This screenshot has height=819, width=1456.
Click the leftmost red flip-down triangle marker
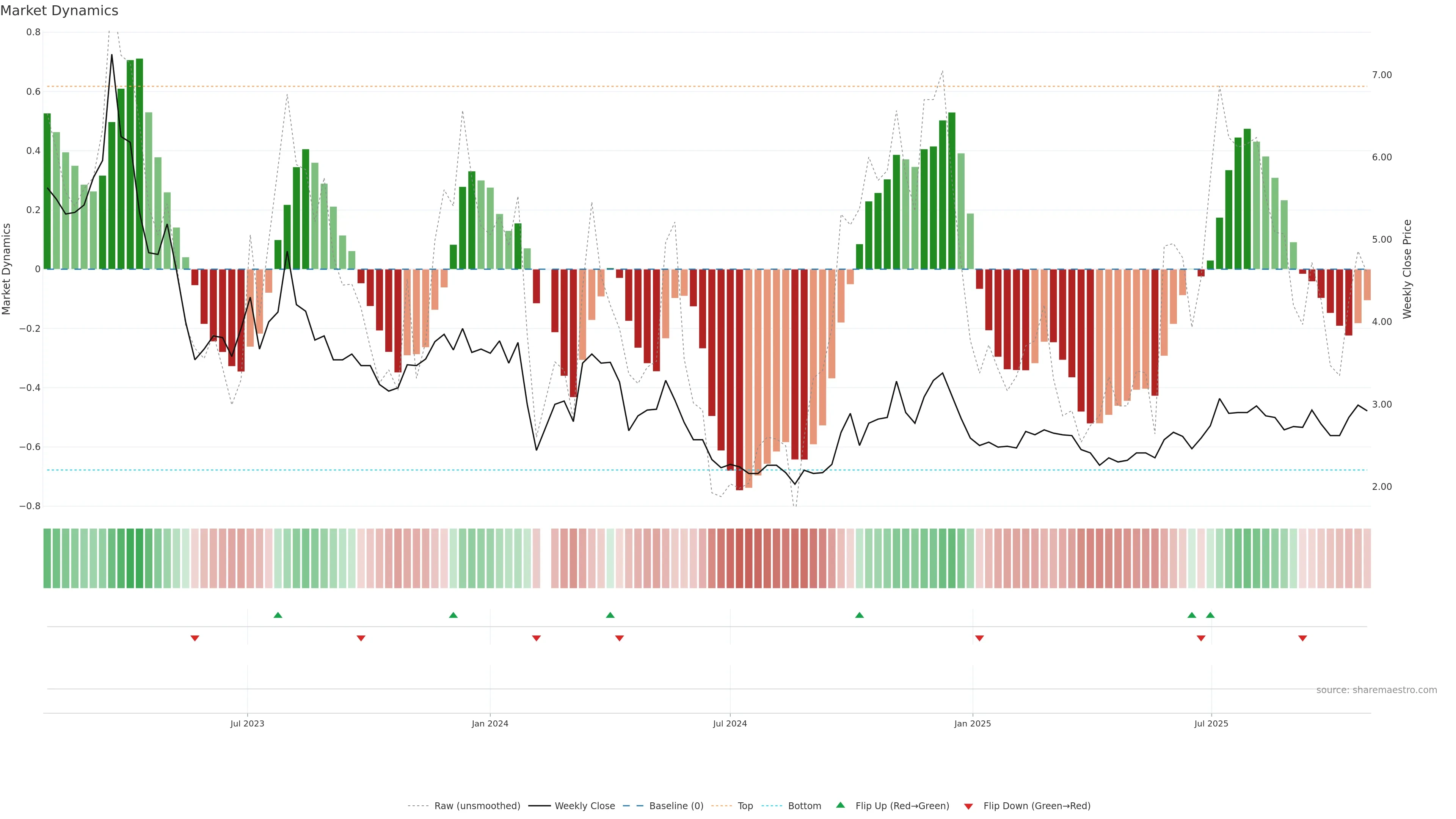[195, 638]
